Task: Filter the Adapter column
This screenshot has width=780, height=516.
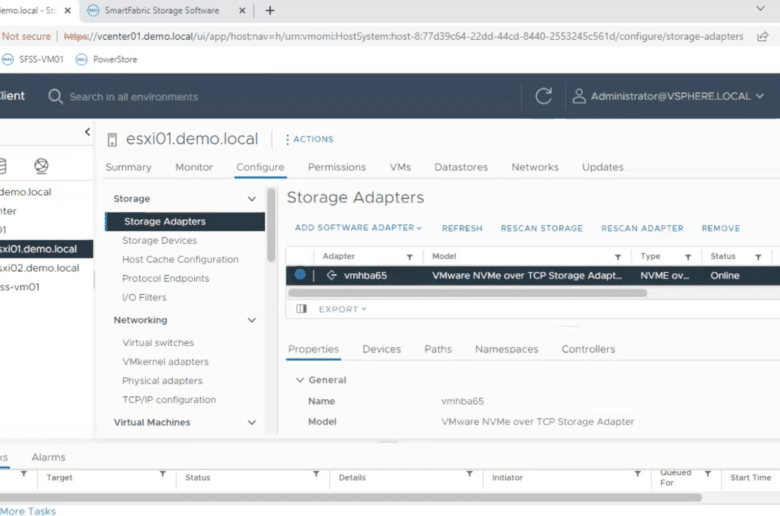Action: (x=409, y=257)
